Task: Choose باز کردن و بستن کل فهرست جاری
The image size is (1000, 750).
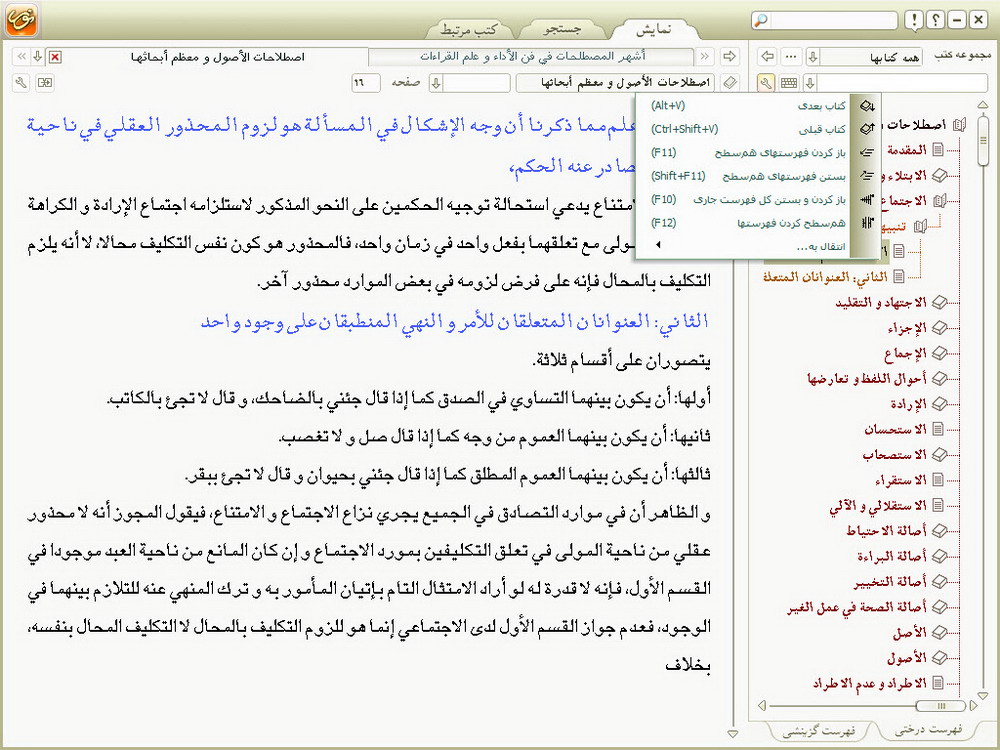Action: [x=747, y=200]
